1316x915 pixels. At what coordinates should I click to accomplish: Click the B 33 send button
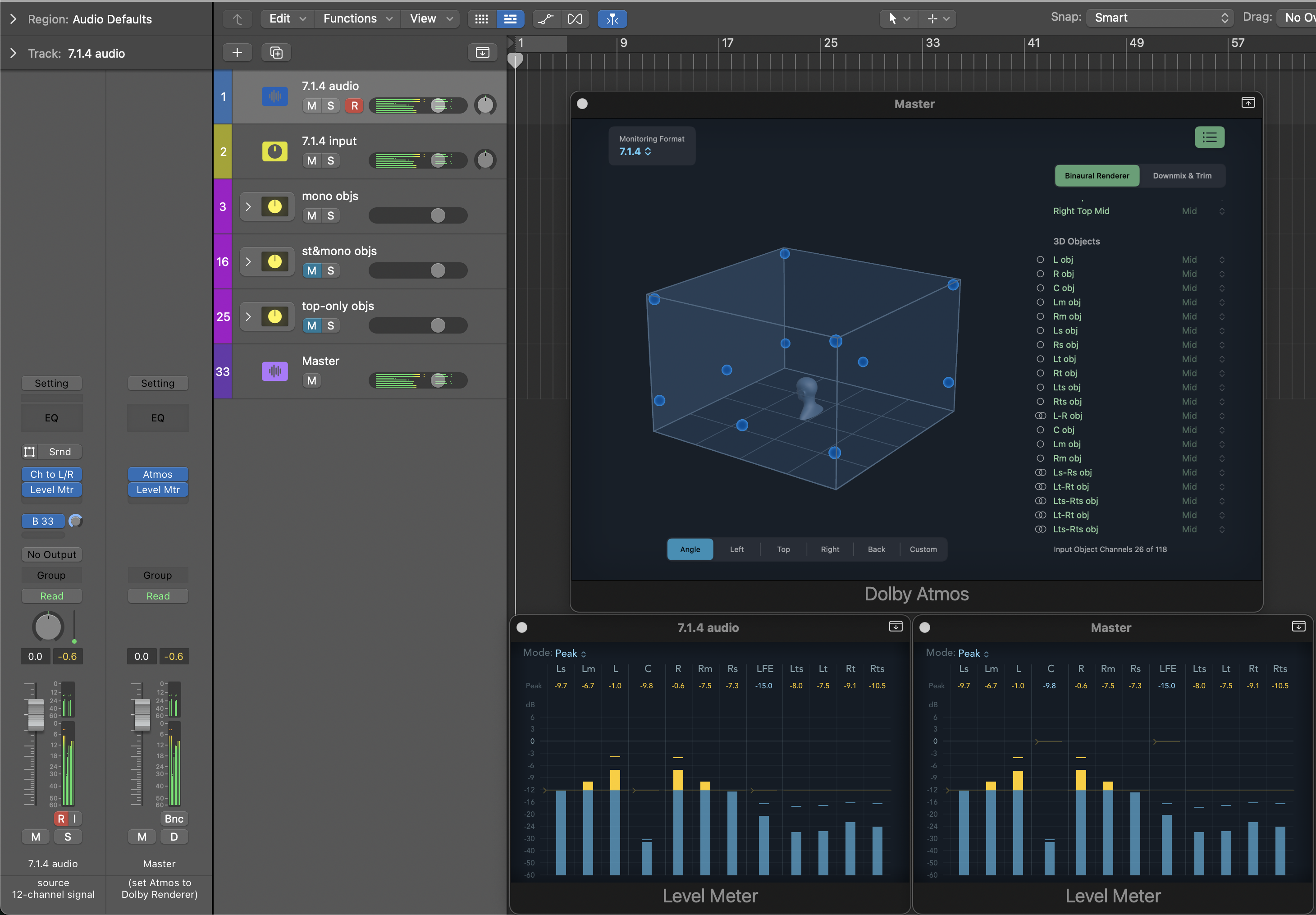pyautogui.click(x=43, y=521)
